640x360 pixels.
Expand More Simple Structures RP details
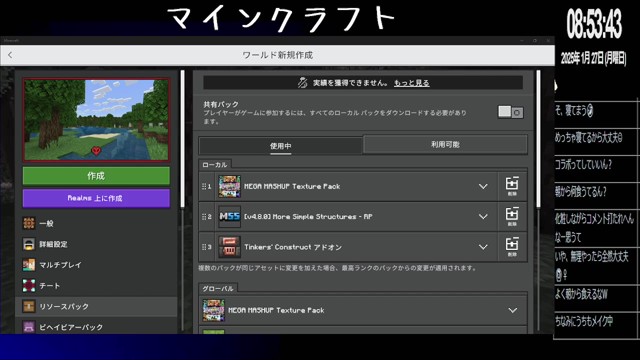(483, 217)
